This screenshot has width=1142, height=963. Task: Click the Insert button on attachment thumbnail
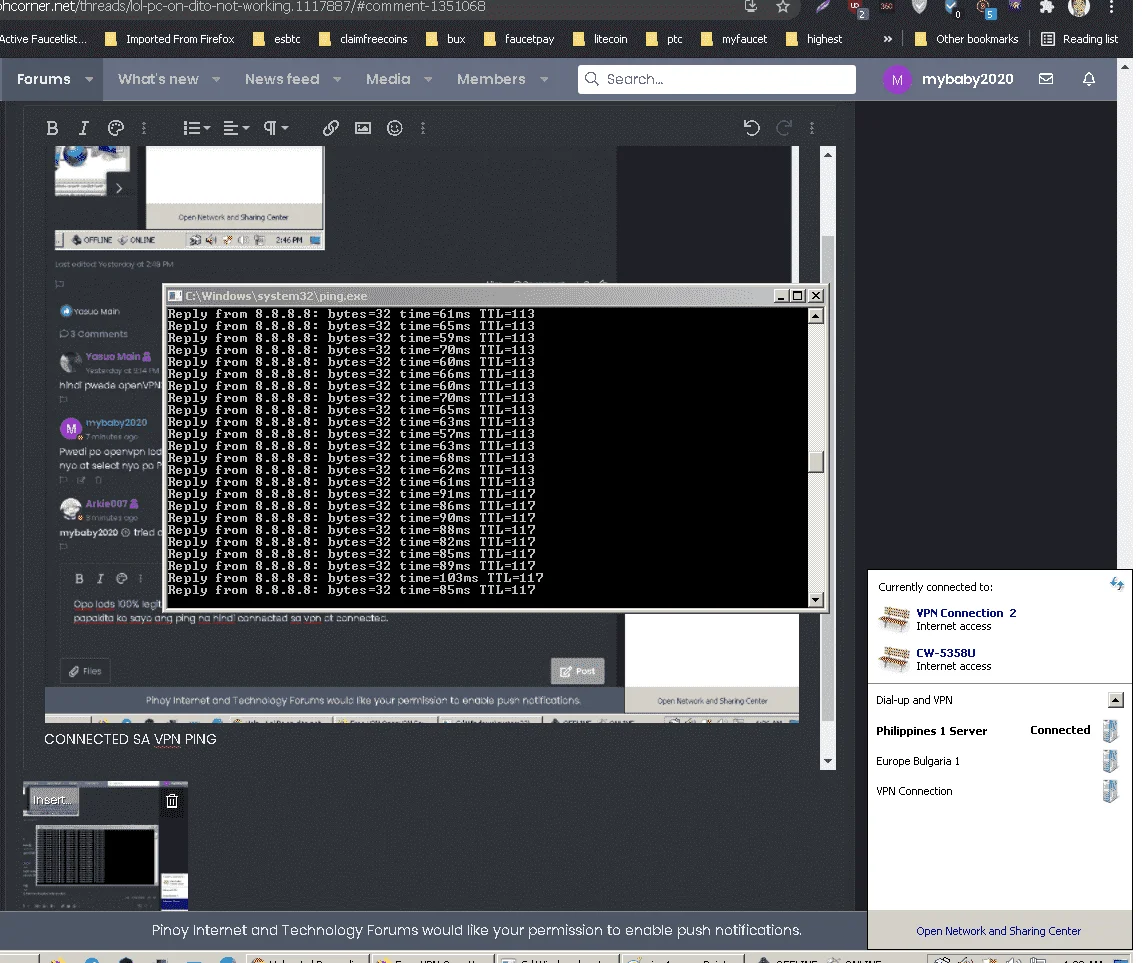(x=52, y=800)
